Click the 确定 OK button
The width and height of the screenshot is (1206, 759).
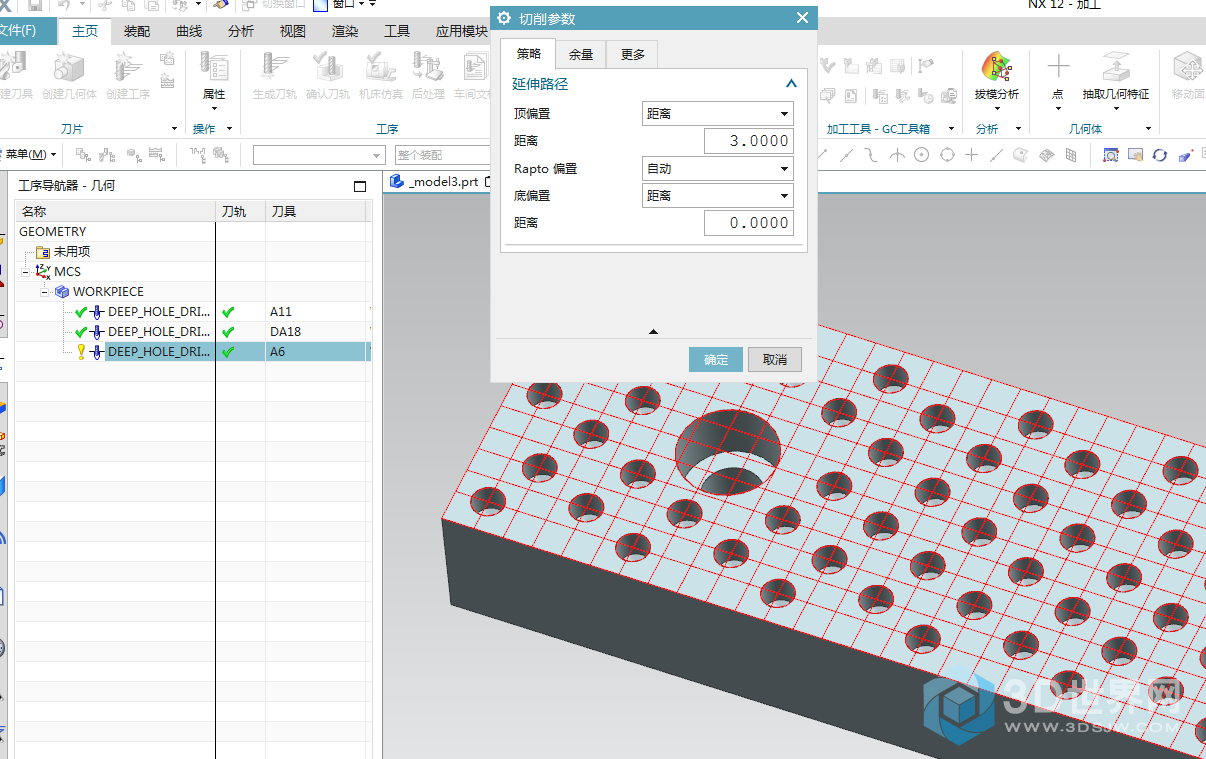[x=716, y=360]
